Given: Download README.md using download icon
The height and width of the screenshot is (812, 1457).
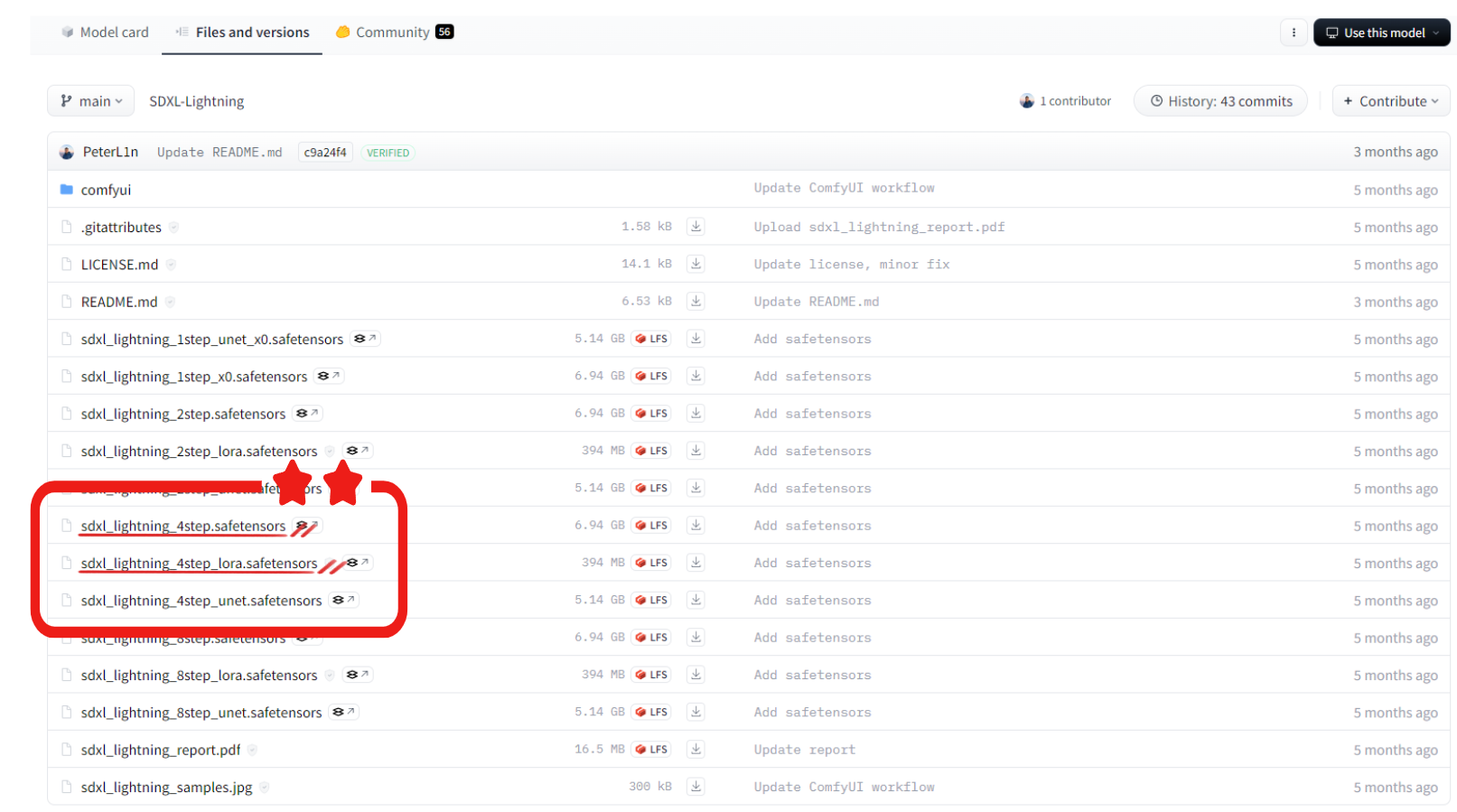Looking at the screenshot, I should click(696, 301).
